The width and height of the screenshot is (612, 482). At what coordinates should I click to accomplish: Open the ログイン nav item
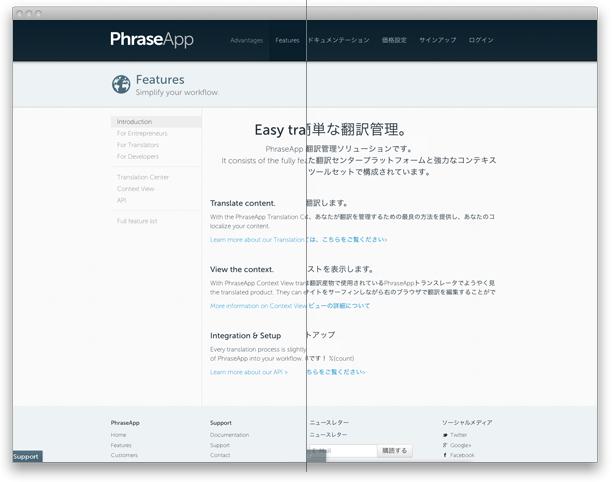tap(481, 40)
